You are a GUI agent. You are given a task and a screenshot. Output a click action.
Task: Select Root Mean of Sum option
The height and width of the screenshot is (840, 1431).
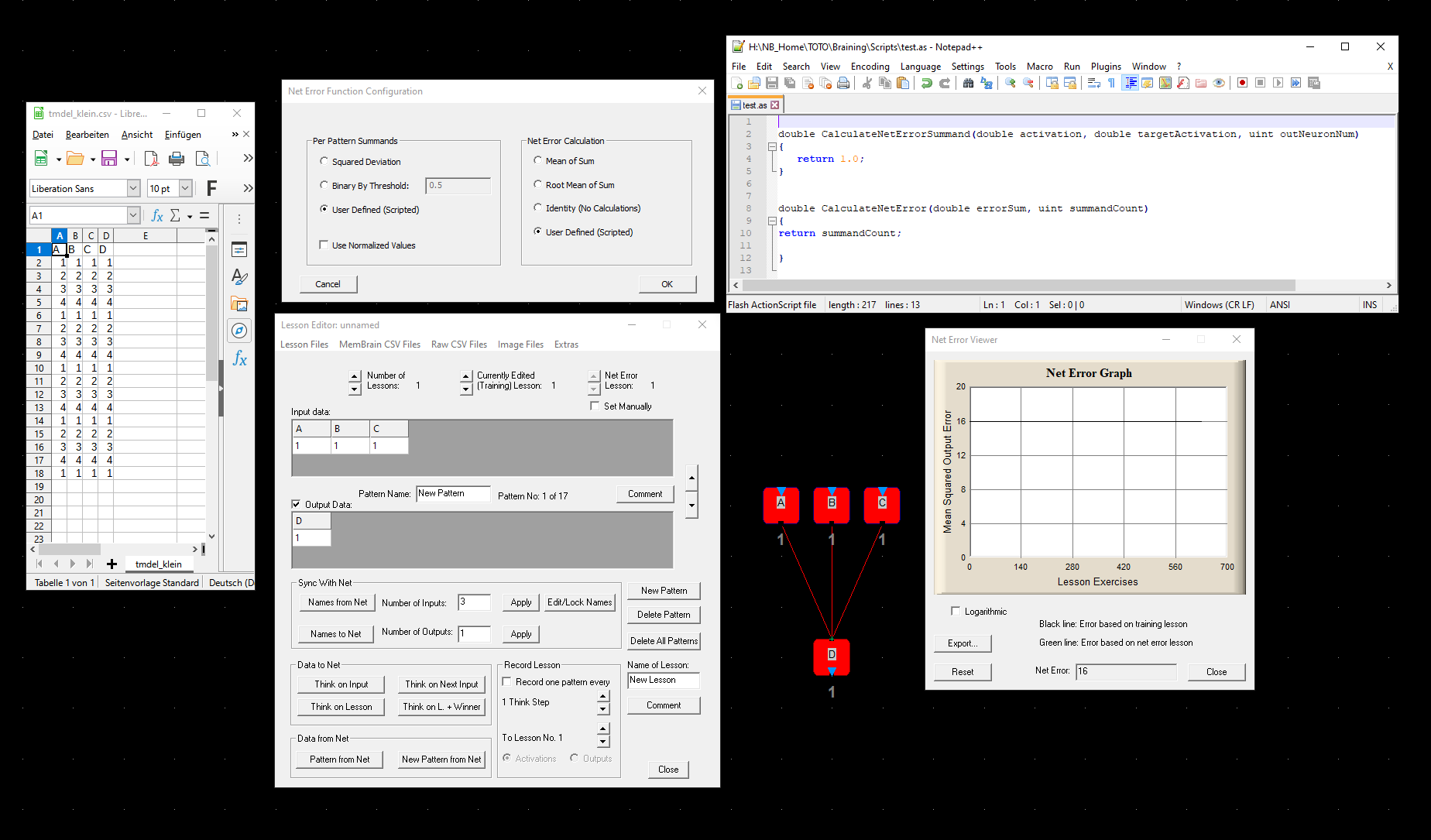coord(537,184)
